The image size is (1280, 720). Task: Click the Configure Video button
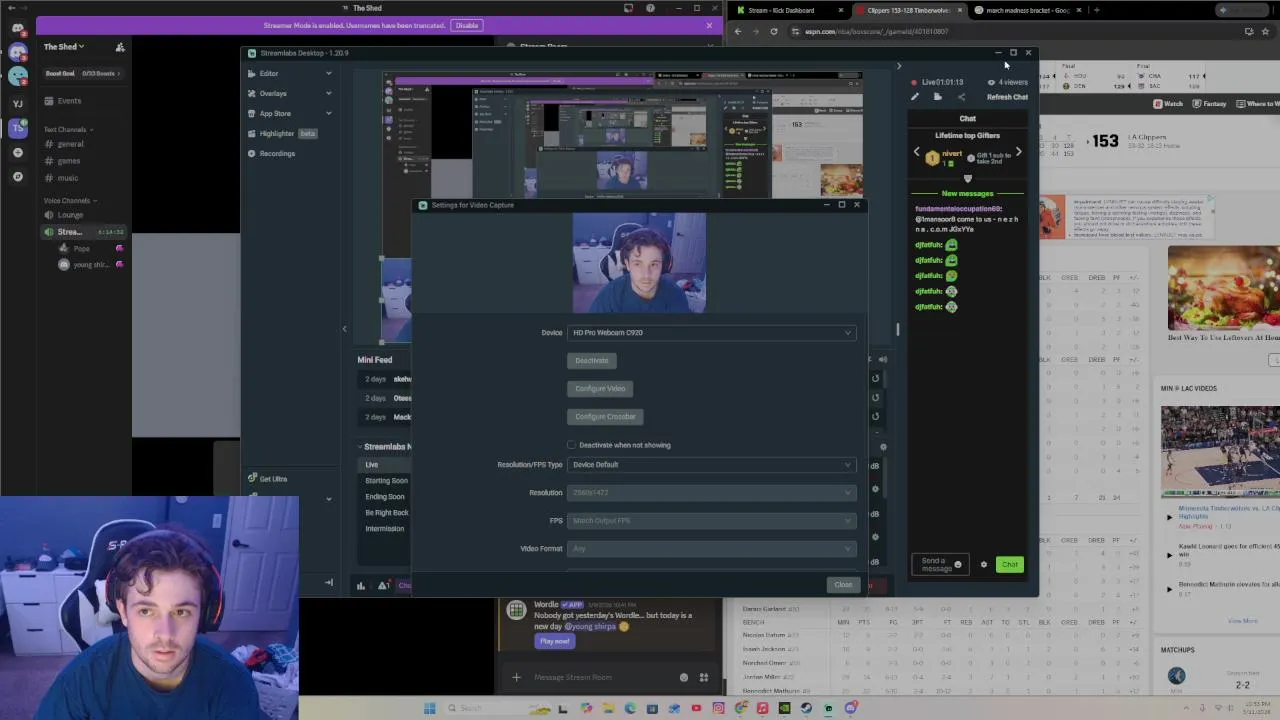tap(600, 388)
